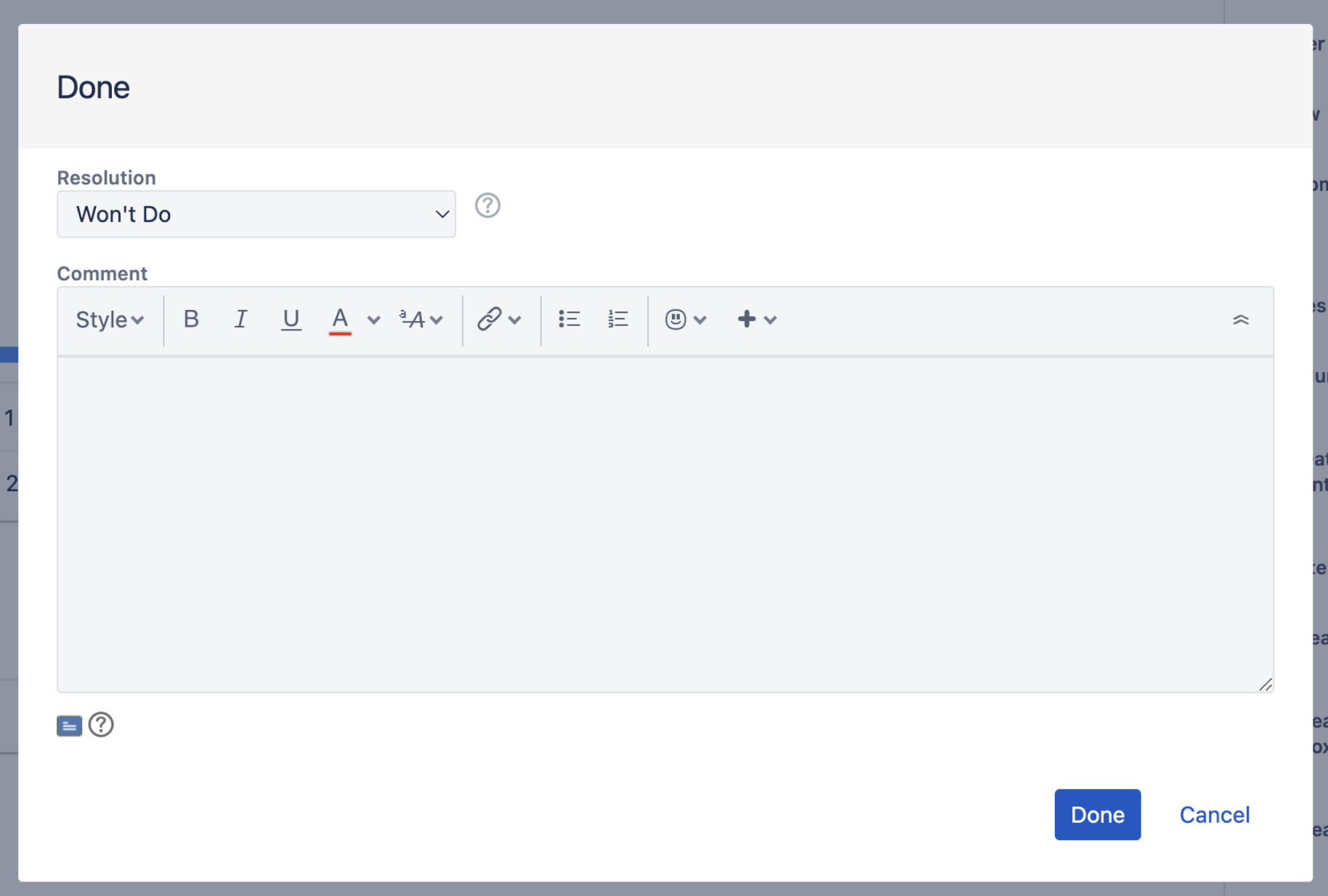Apply italic formatting to comment text
Image resolution: width=1328 pixels, height=896 pixels.
pyautogui.click(x=240, y=319)
